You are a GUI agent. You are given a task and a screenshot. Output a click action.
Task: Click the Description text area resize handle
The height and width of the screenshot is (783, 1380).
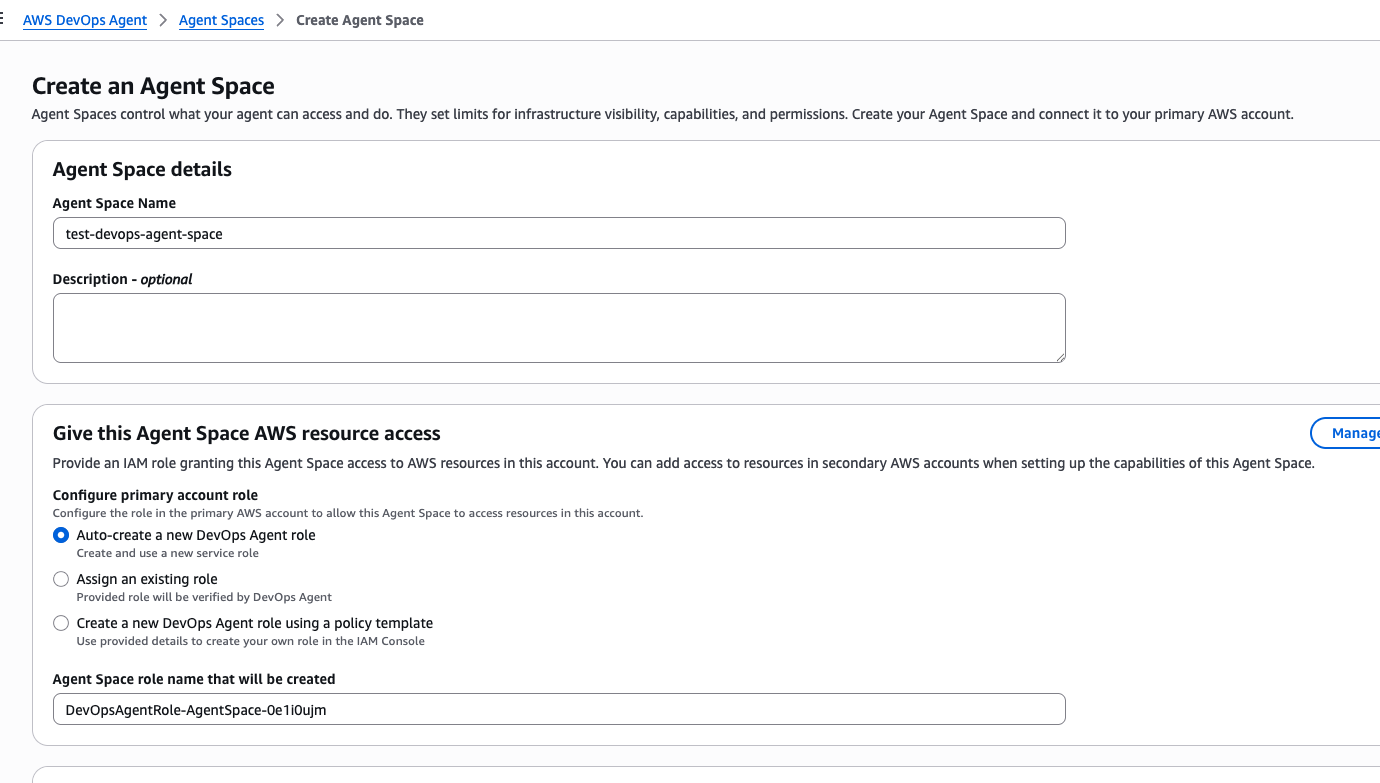(x=1060, y=357)
